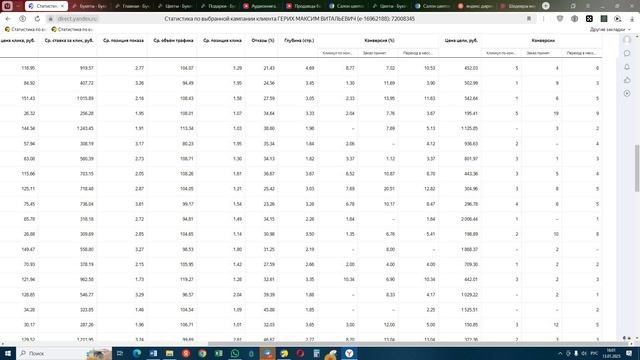The width and height of the screenshot is (640, 360).
Task: Open Task View on the taskbar
Action: (x=120, y=353)
